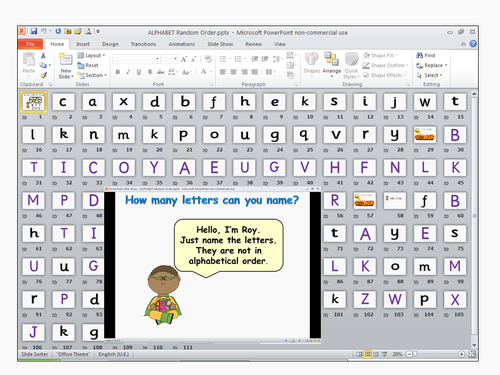Open the Section dropdown

tap(92, 75)
